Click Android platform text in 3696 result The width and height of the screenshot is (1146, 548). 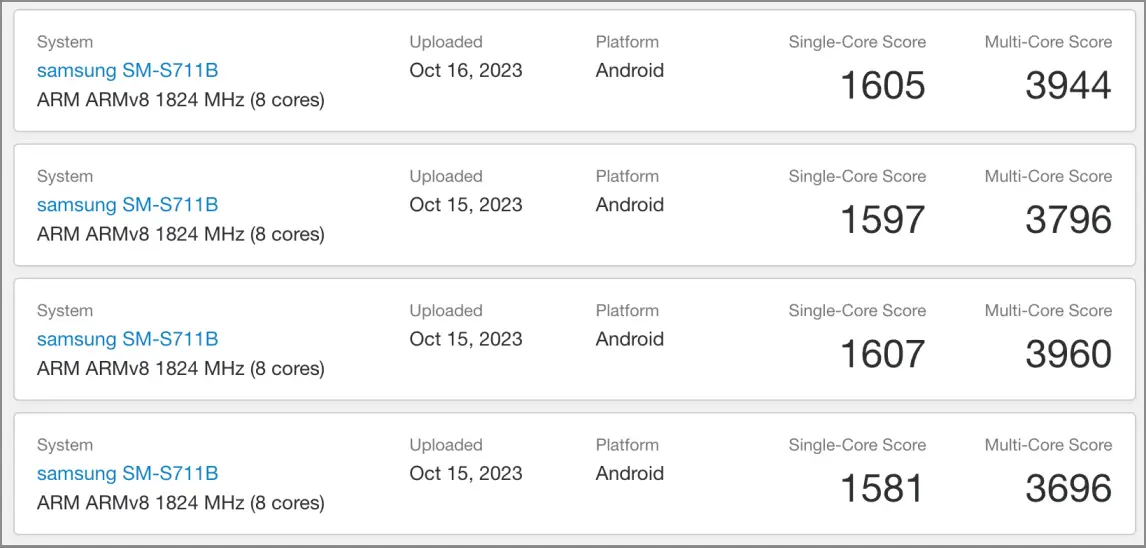click(x=629, y=474)
